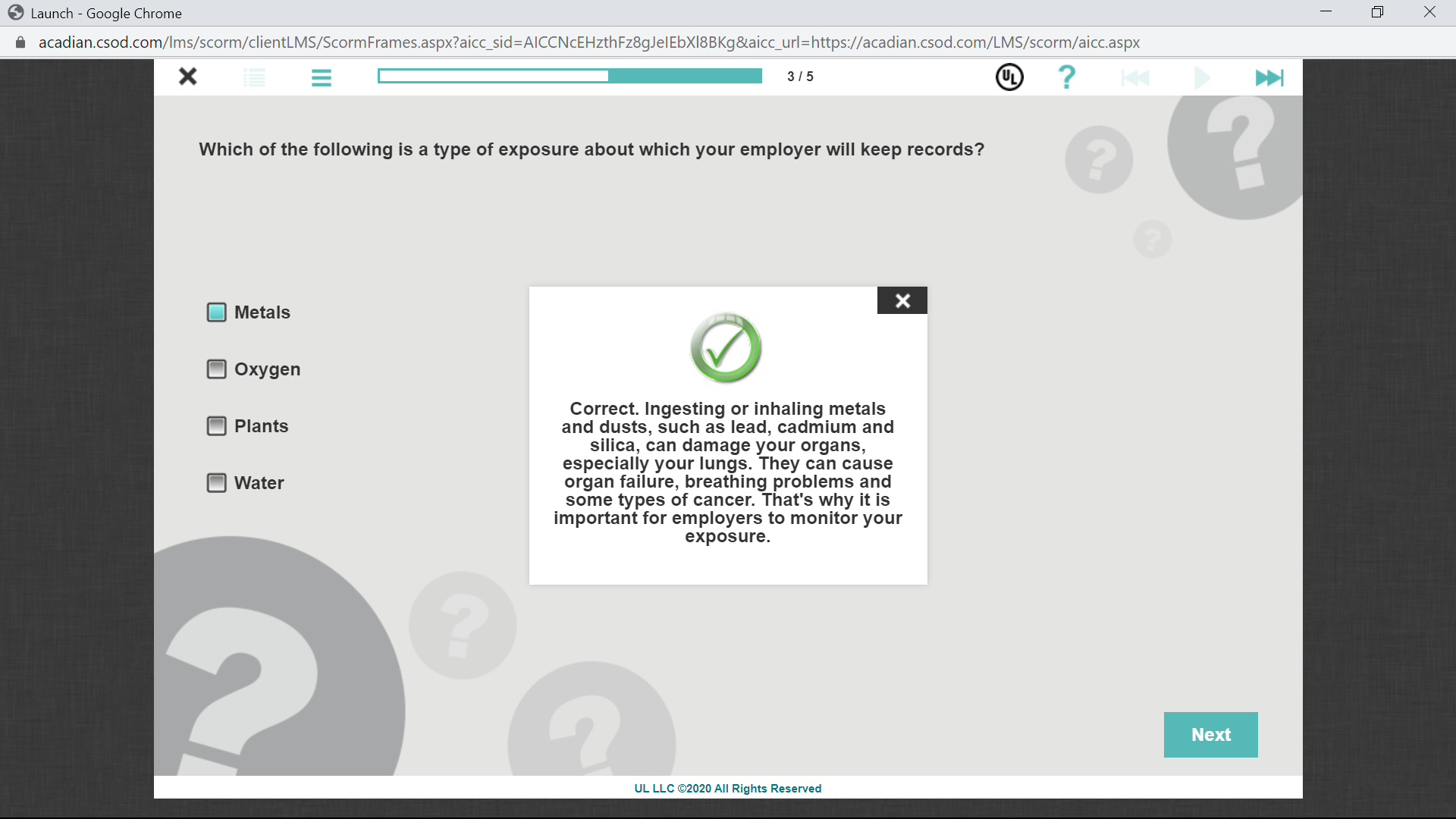Check the Plants checkbox
The height and width of the screenshot is (819, 1456).
click(217, 426)
